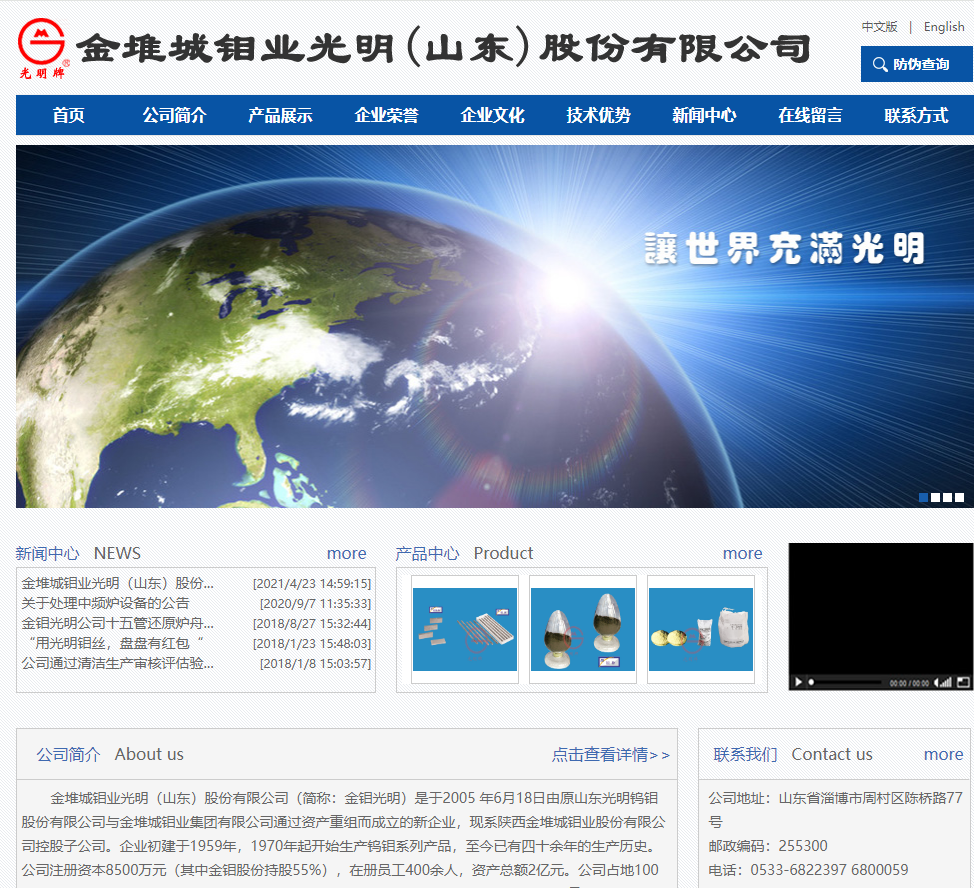This screenshot has width=974, height=888.
Task: Open 技术优势 menu item
Action: 598,115
